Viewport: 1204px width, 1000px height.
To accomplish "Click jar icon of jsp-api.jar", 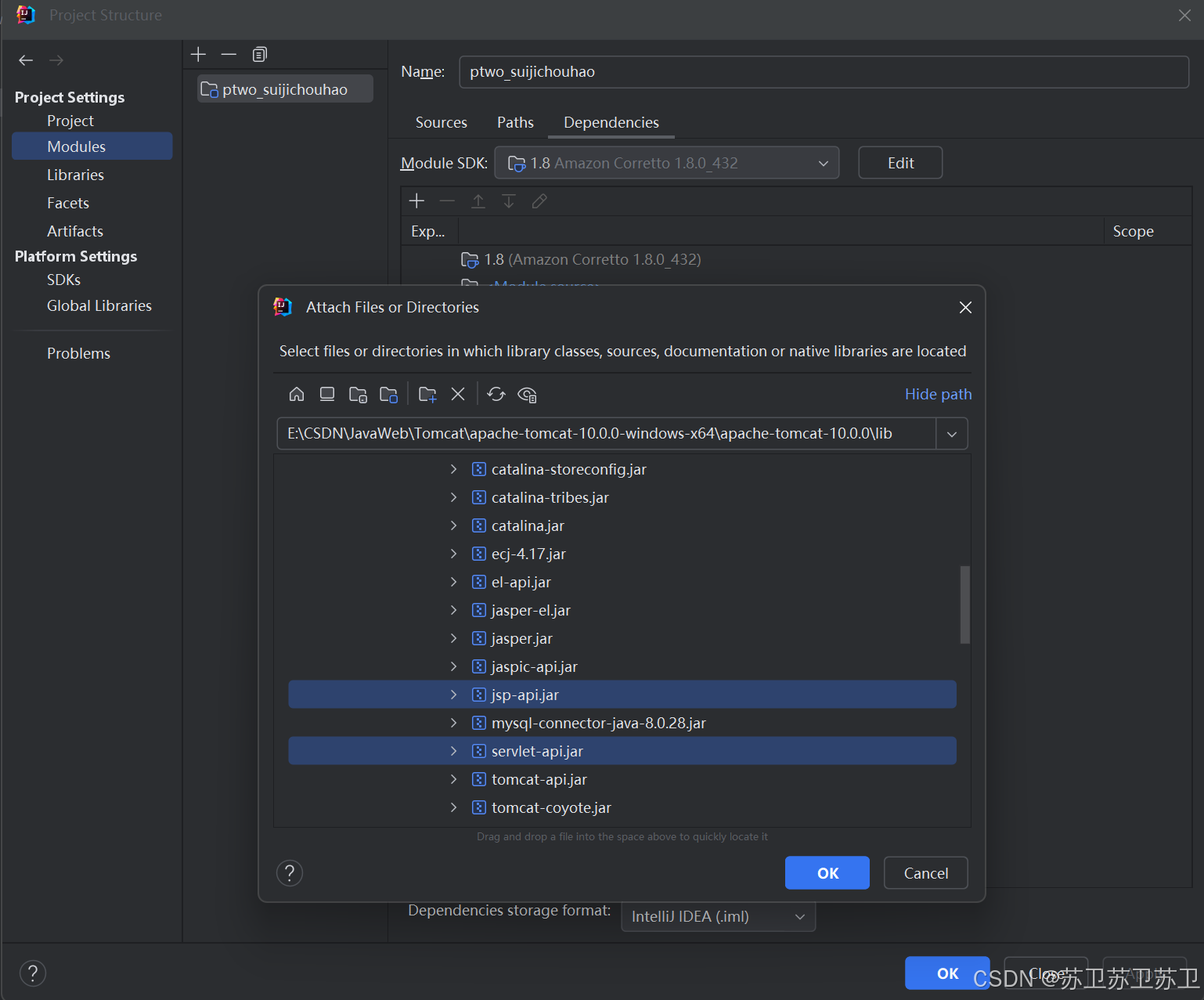I will coord(479,695).
